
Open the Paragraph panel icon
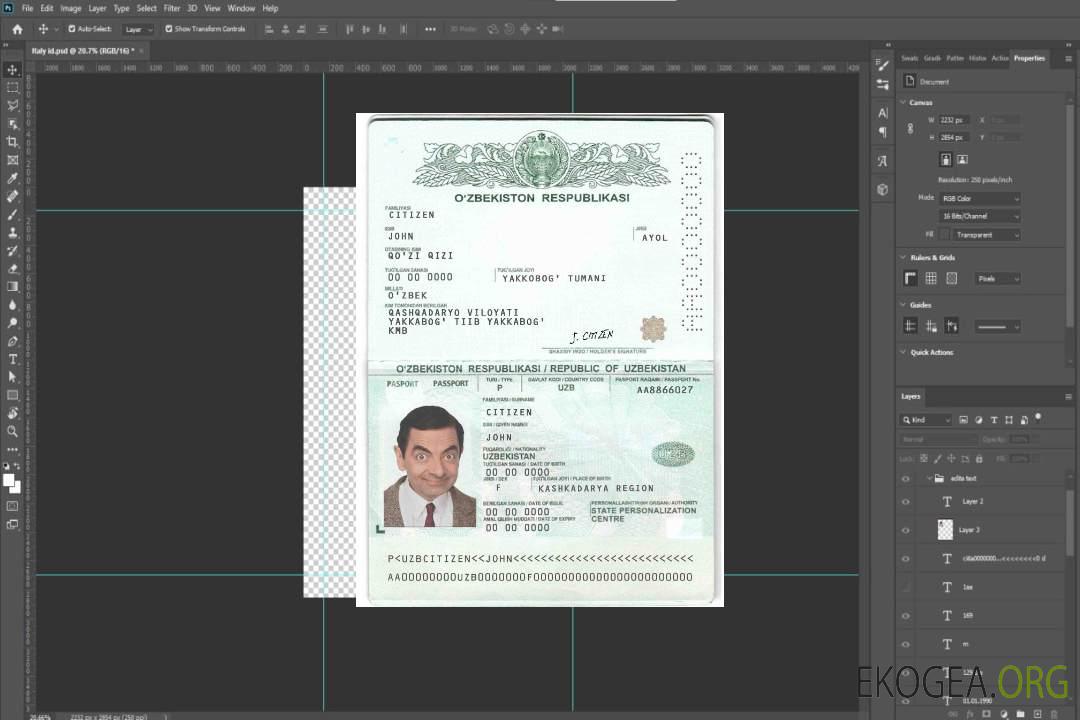tap(882, 132)
